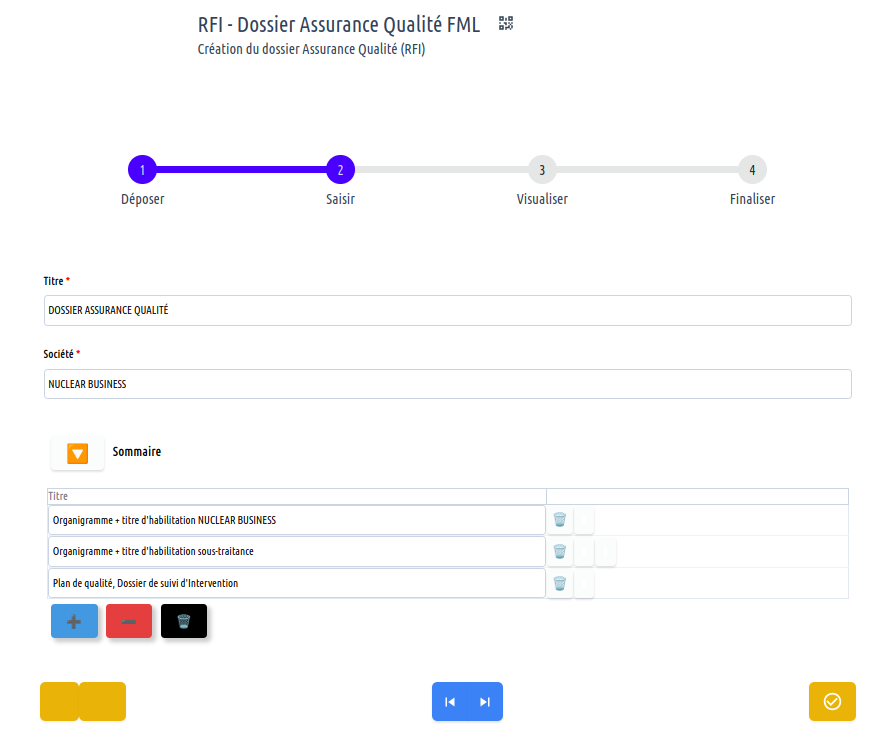The height and width of the screenshot is (756, 886).
Task: Open step 3 Visualiser
Action: click(x=542, y=170)
